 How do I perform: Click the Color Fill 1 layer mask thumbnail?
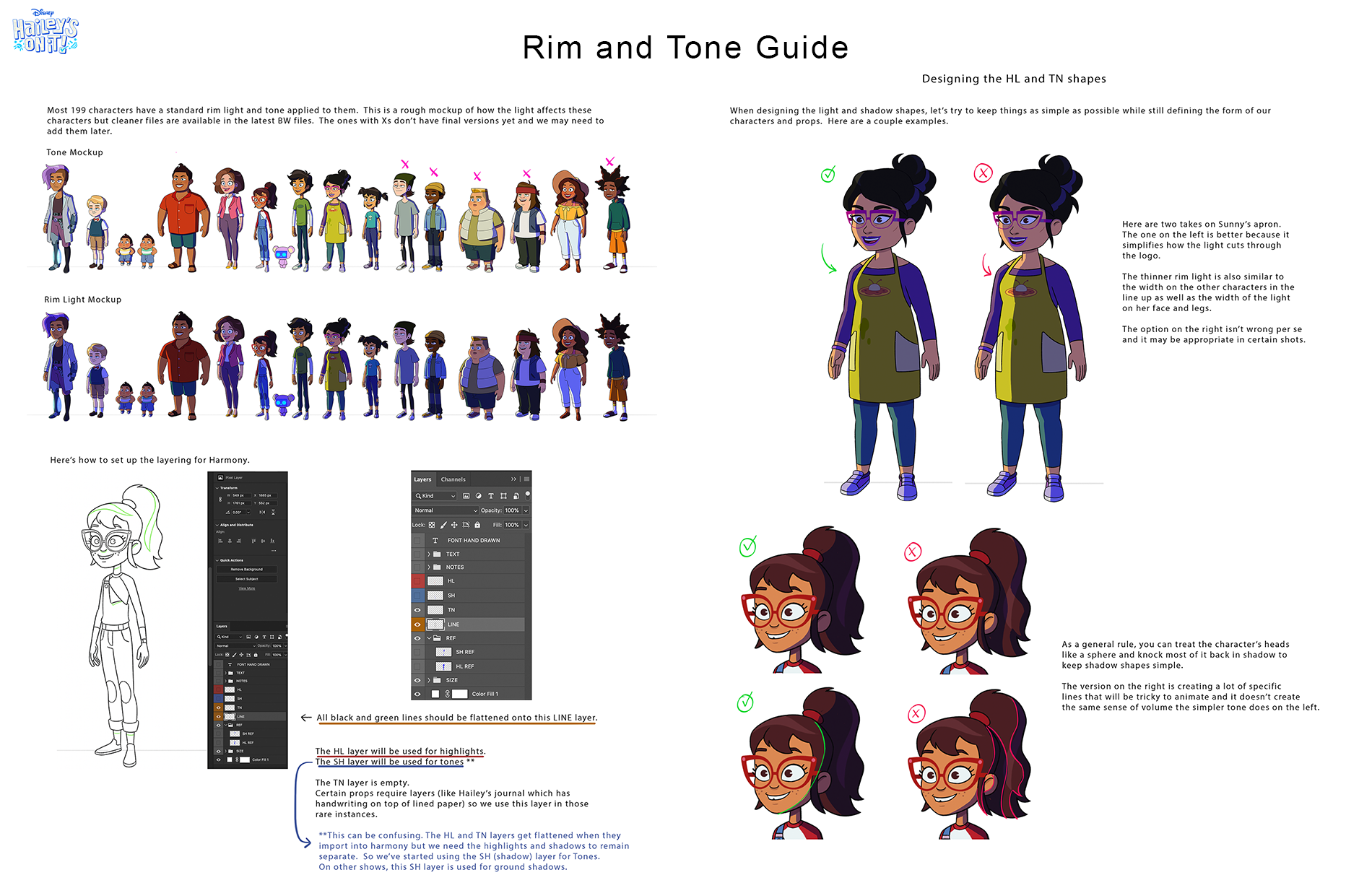click(459, 694)
